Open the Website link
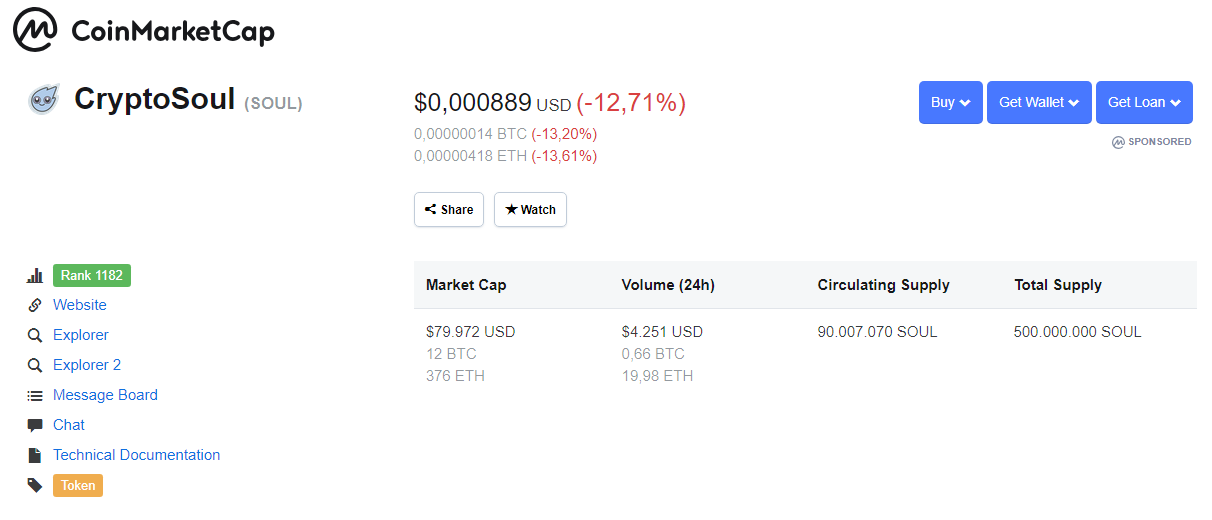 [80, 305]
